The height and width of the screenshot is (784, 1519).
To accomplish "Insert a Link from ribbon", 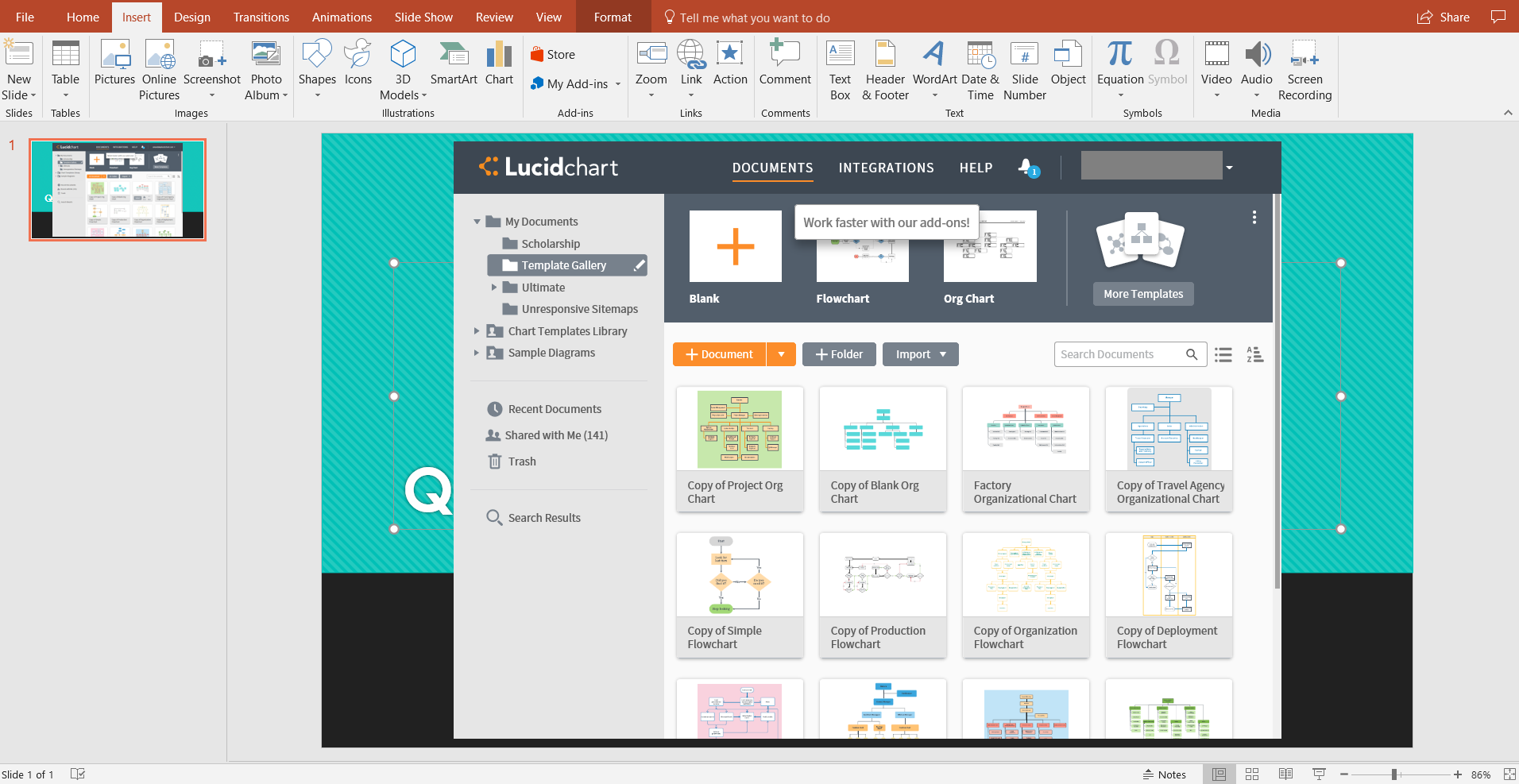I will (691, 70).
